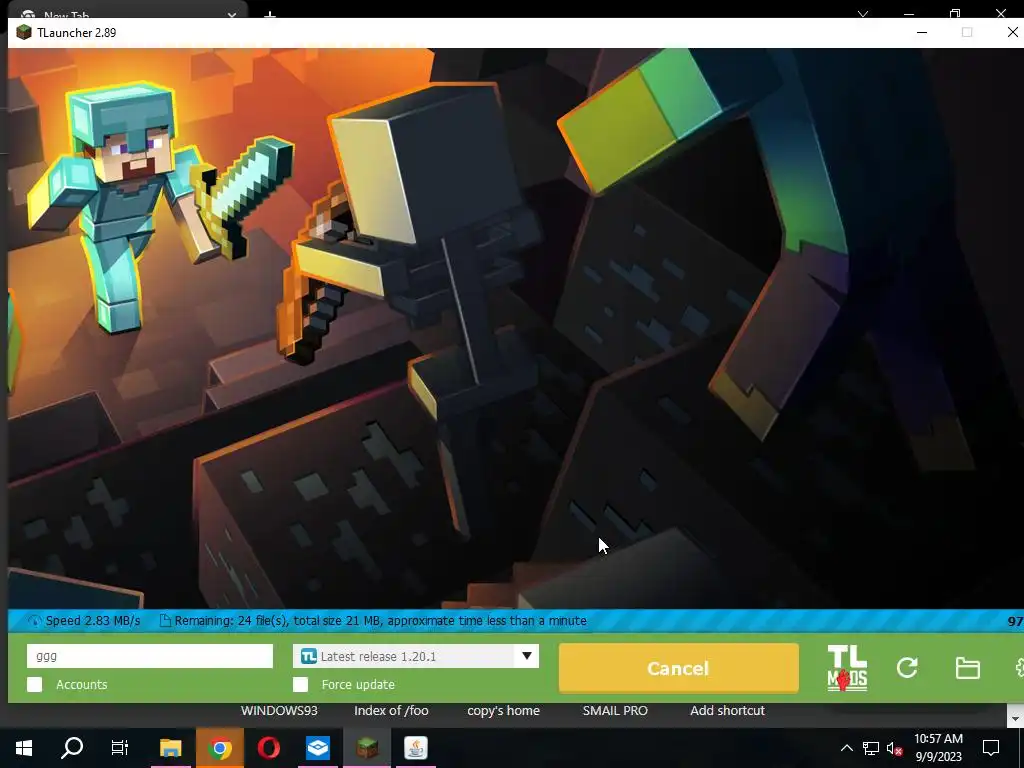Switch to the TLauncher Minecraft taskbar icon
The height and width of the screenshot is (768, 1024).
[x=366, y=748]
